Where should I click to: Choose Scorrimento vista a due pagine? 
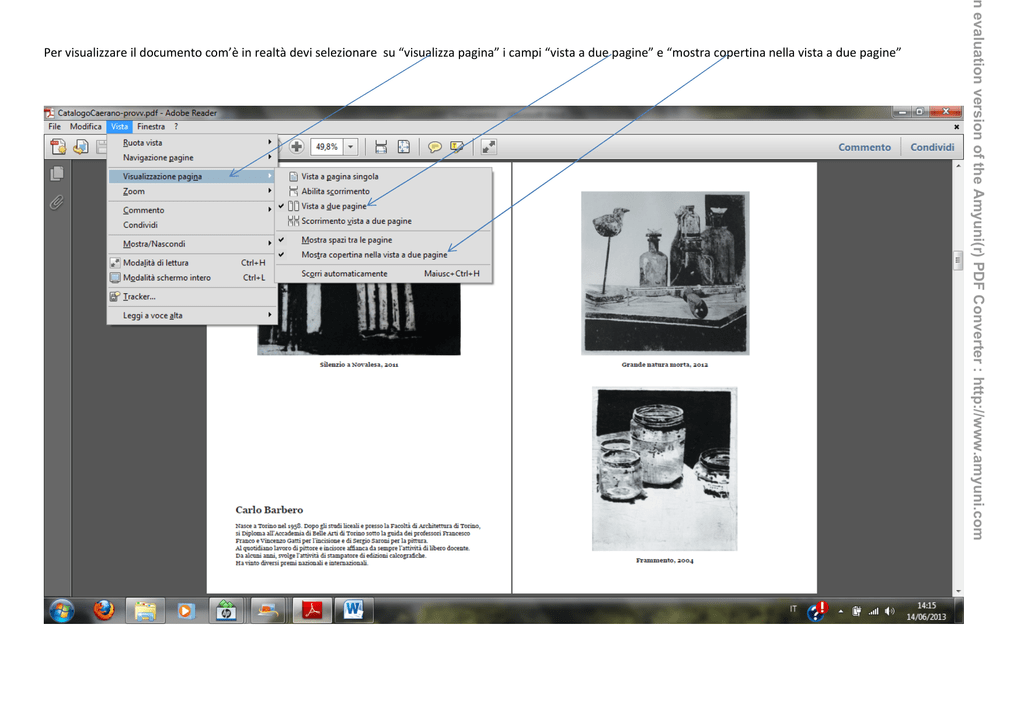point(384,221)
